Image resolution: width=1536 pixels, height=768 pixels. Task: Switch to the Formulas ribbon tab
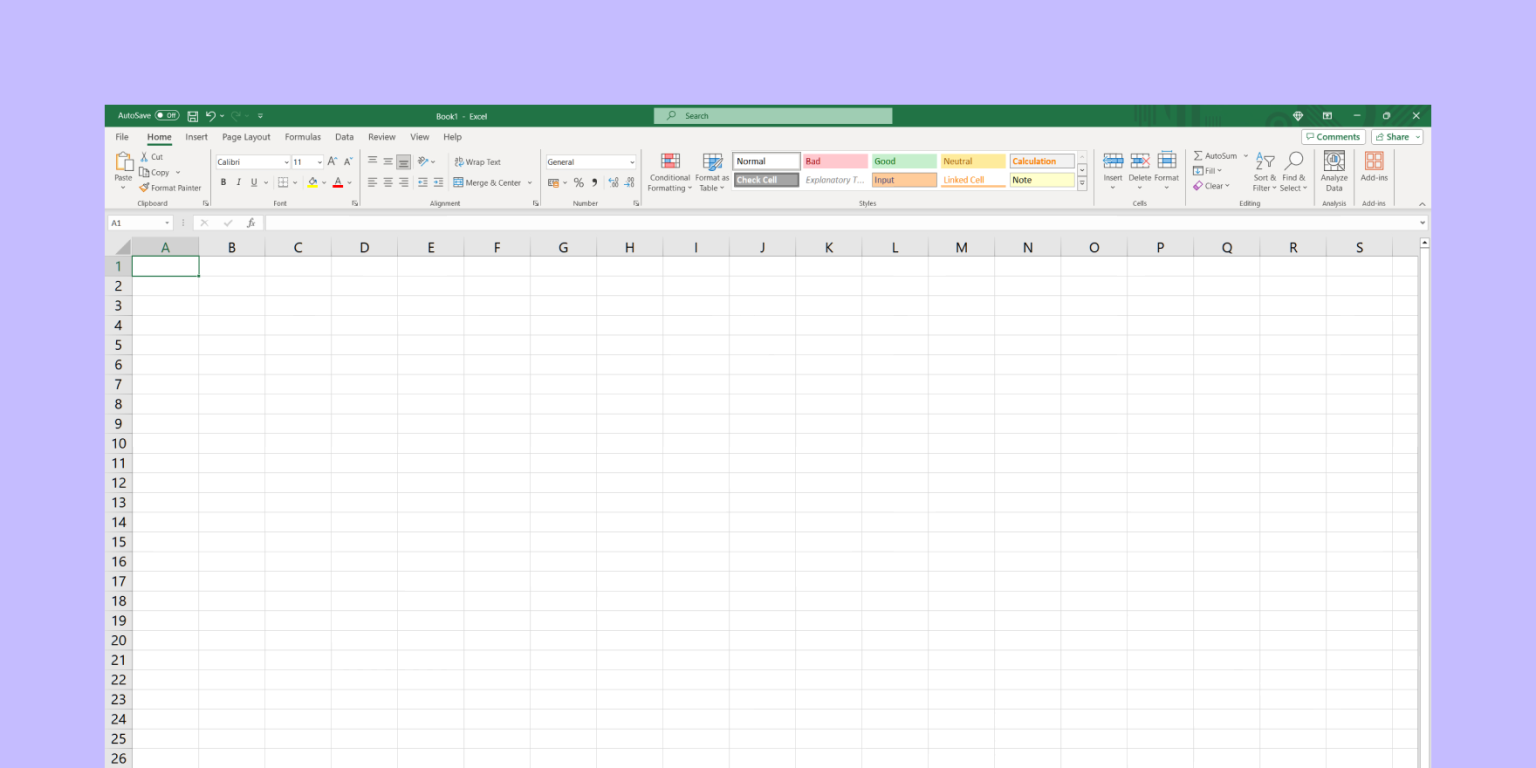pos(303,137)
